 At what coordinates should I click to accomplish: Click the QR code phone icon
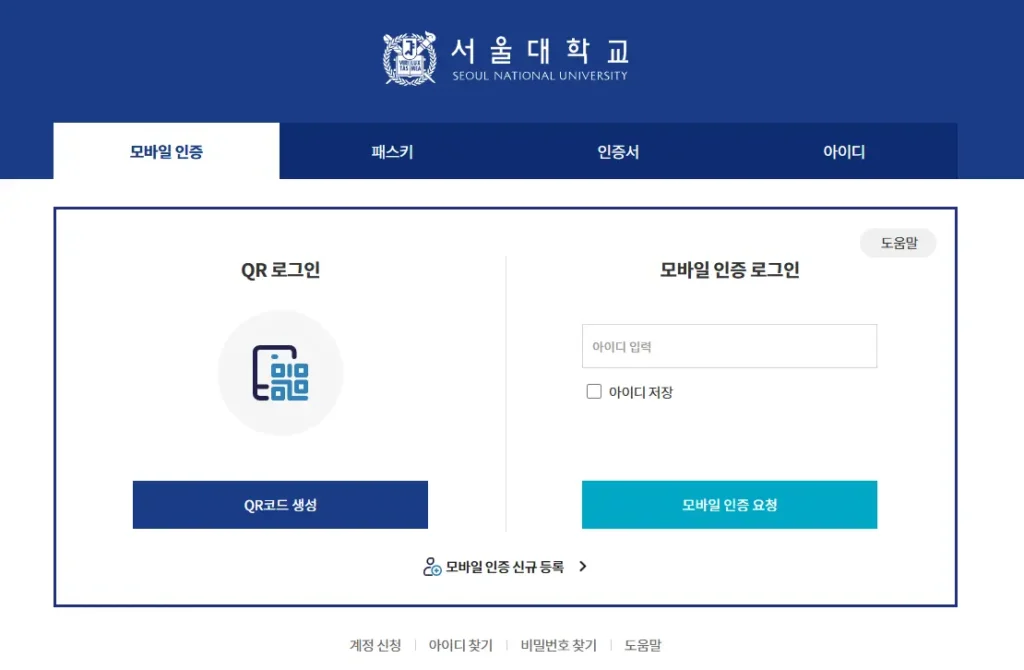pyautogui.click(x=280, y=372)
